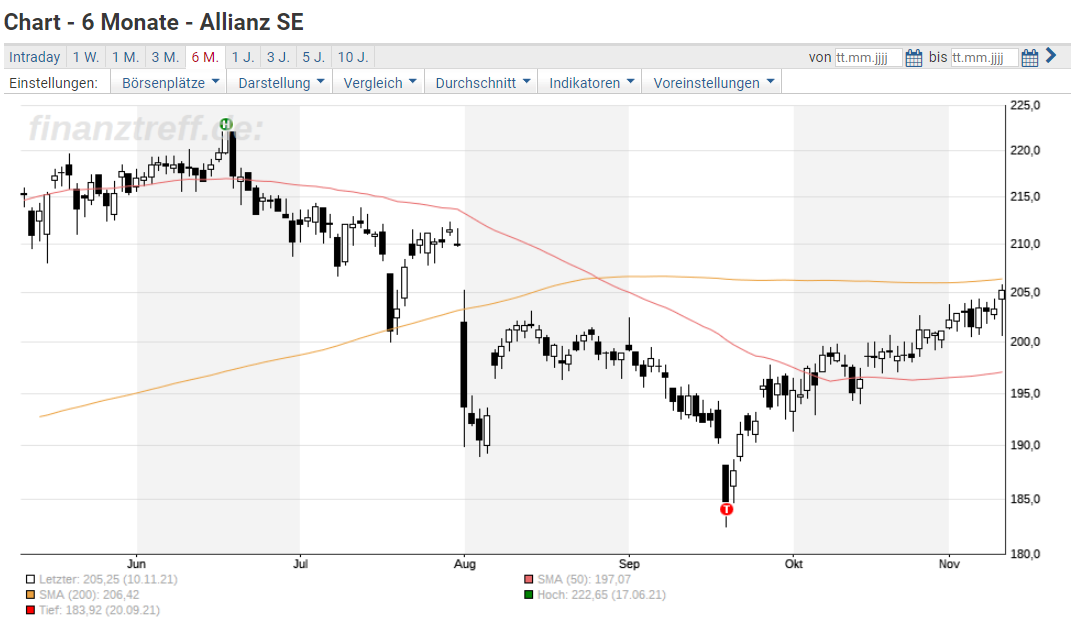Switch chart to 5 J. range
This screenshot has height=619, width=1075.
point(314,57)
